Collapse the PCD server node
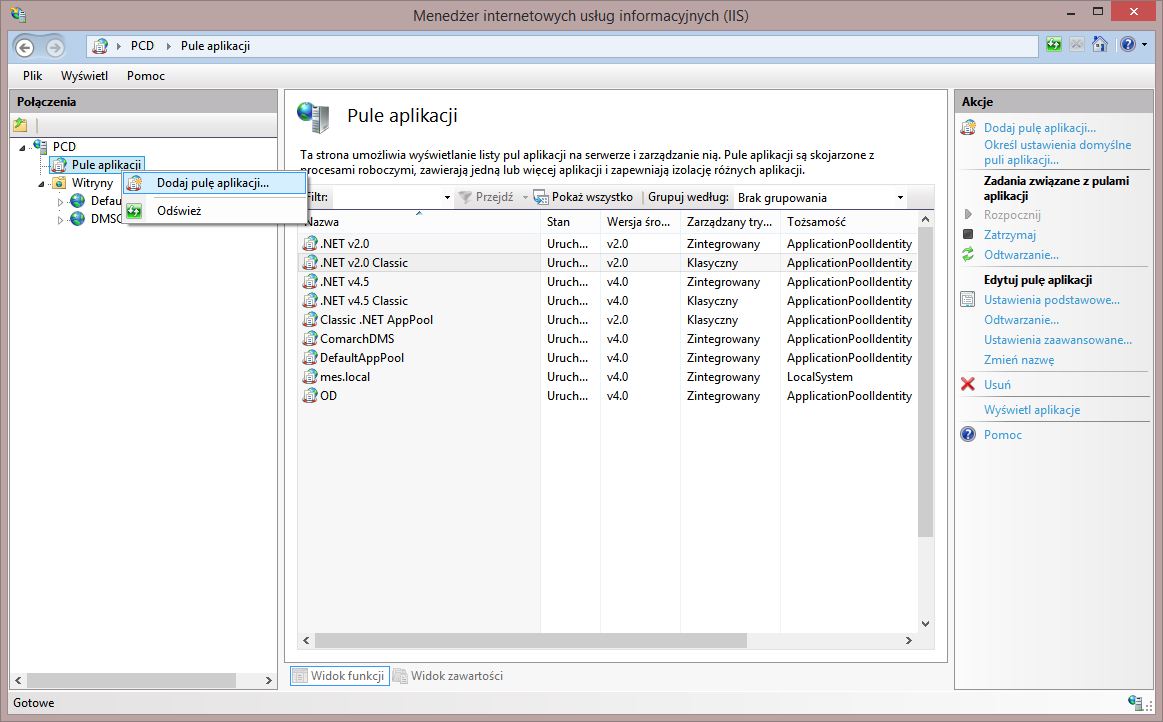The height and width of the screenshot is (722, 1163). [23, 147]
